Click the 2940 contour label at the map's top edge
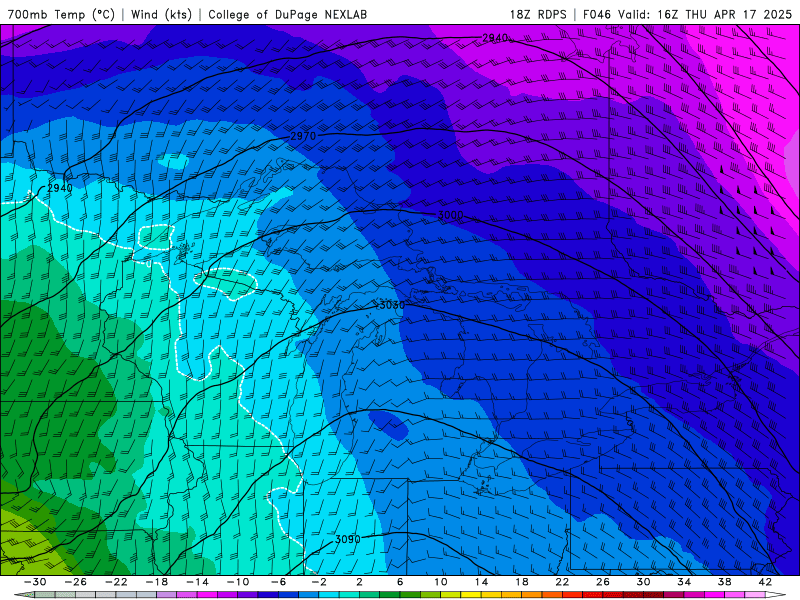This screenshot has width=800, height=600. pos(495,38)
